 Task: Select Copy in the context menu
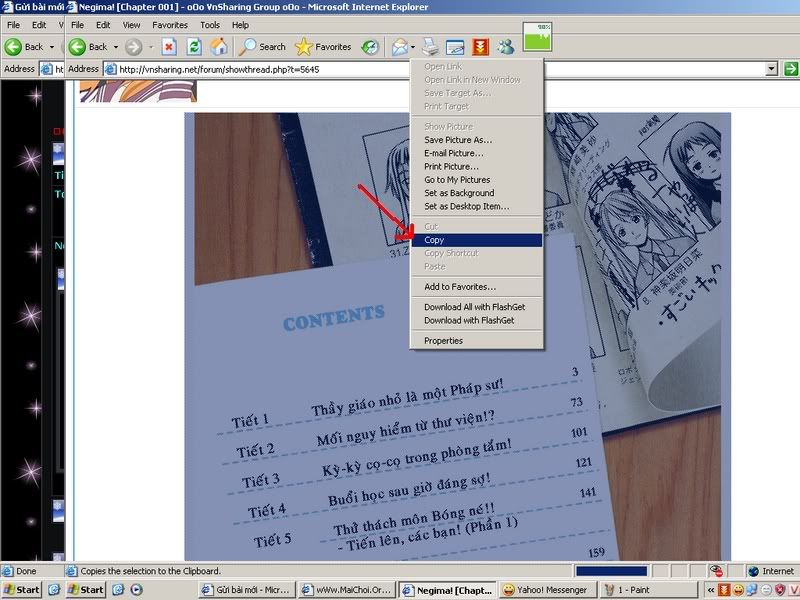click(x=477, y=240)
